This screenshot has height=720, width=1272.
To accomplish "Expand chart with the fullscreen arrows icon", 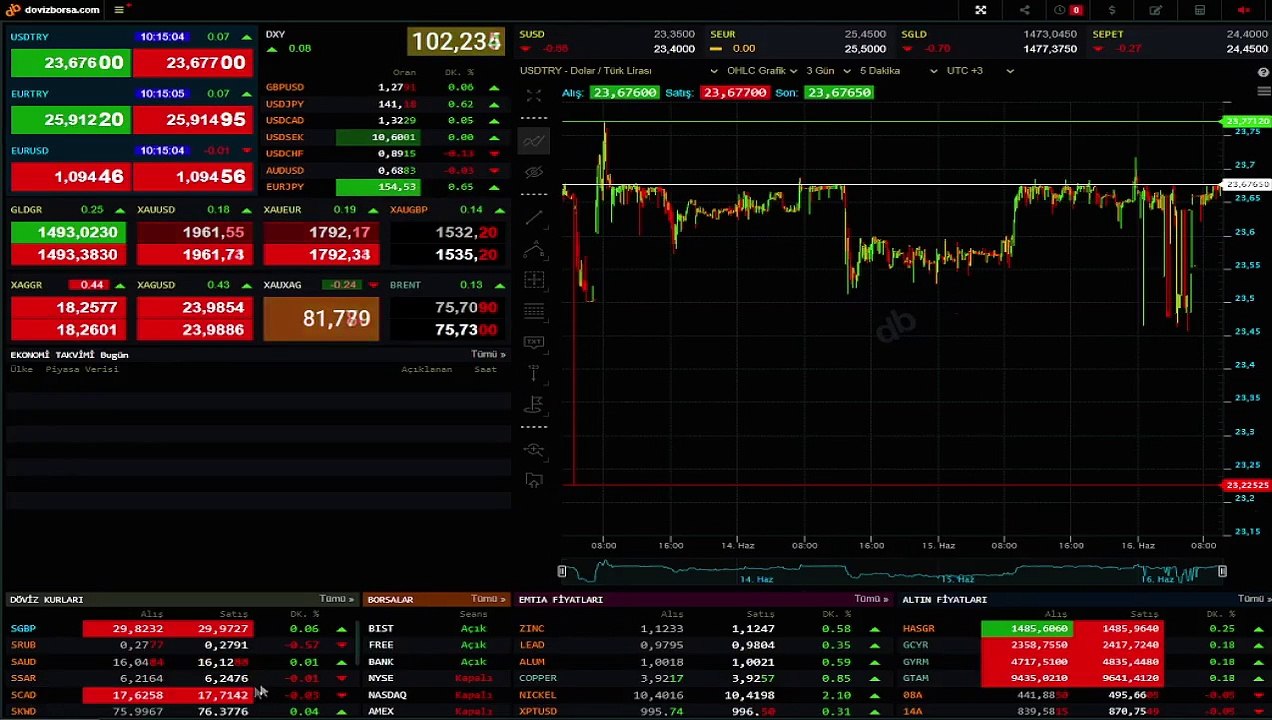I will pos(534,96).
